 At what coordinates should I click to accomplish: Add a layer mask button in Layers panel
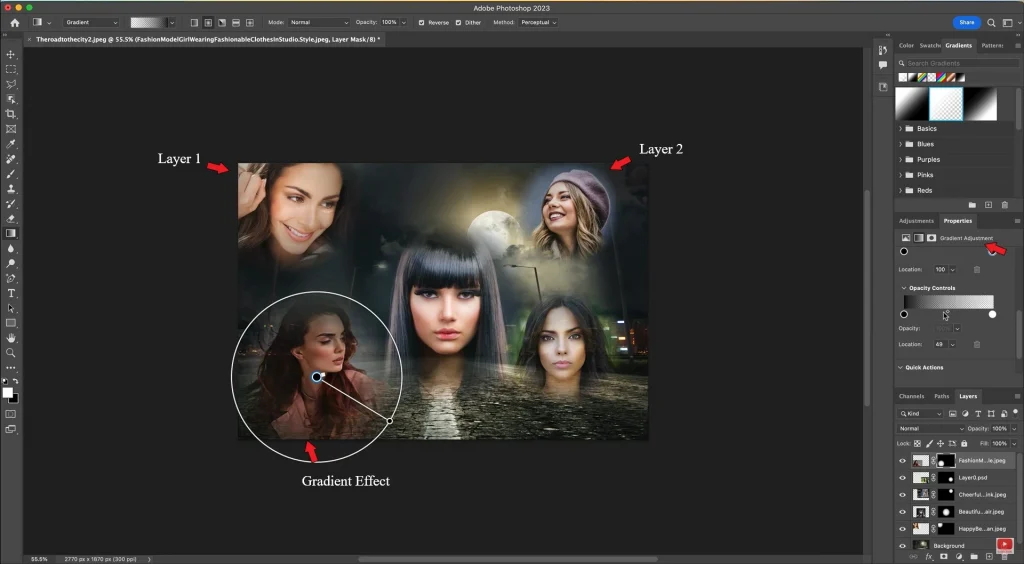[944, 557]
